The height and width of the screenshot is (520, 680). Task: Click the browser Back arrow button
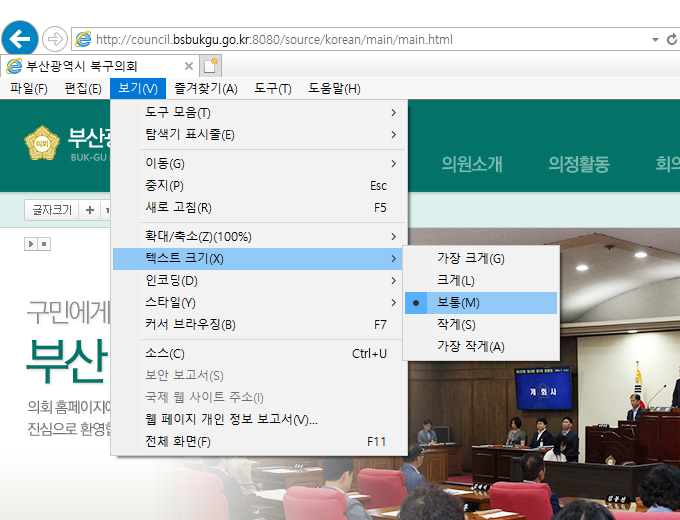coord(20,39)
